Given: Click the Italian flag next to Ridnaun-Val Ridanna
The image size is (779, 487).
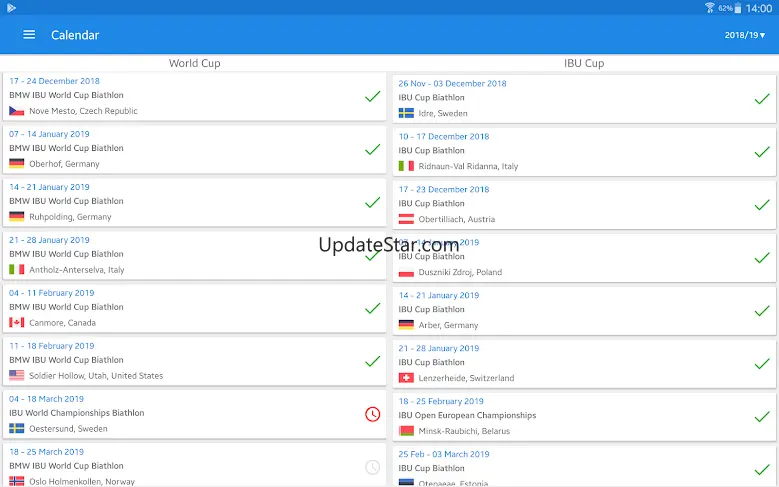Looking at the screenshot, I should click(406, 166).
